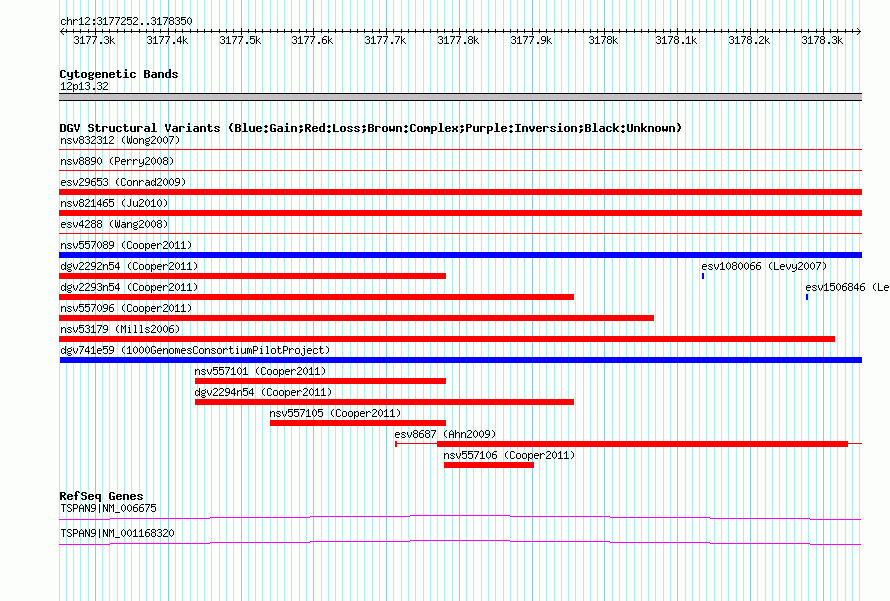Click the chr12:3177252..3178350 region label

(x=126, y=21)
